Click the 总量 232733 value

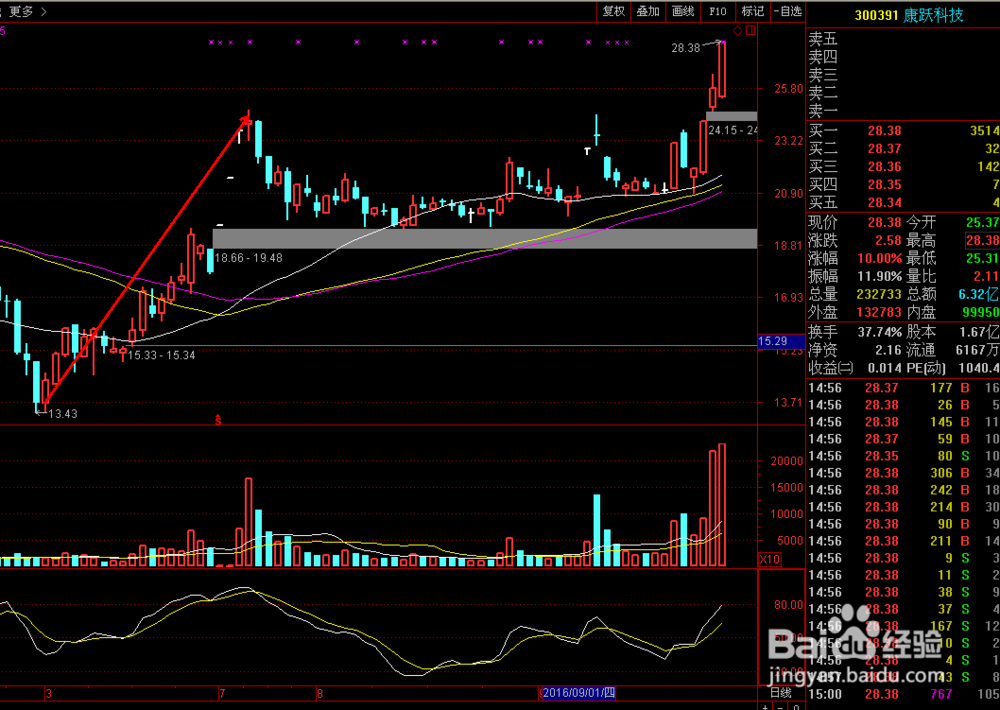pos(878,294)
